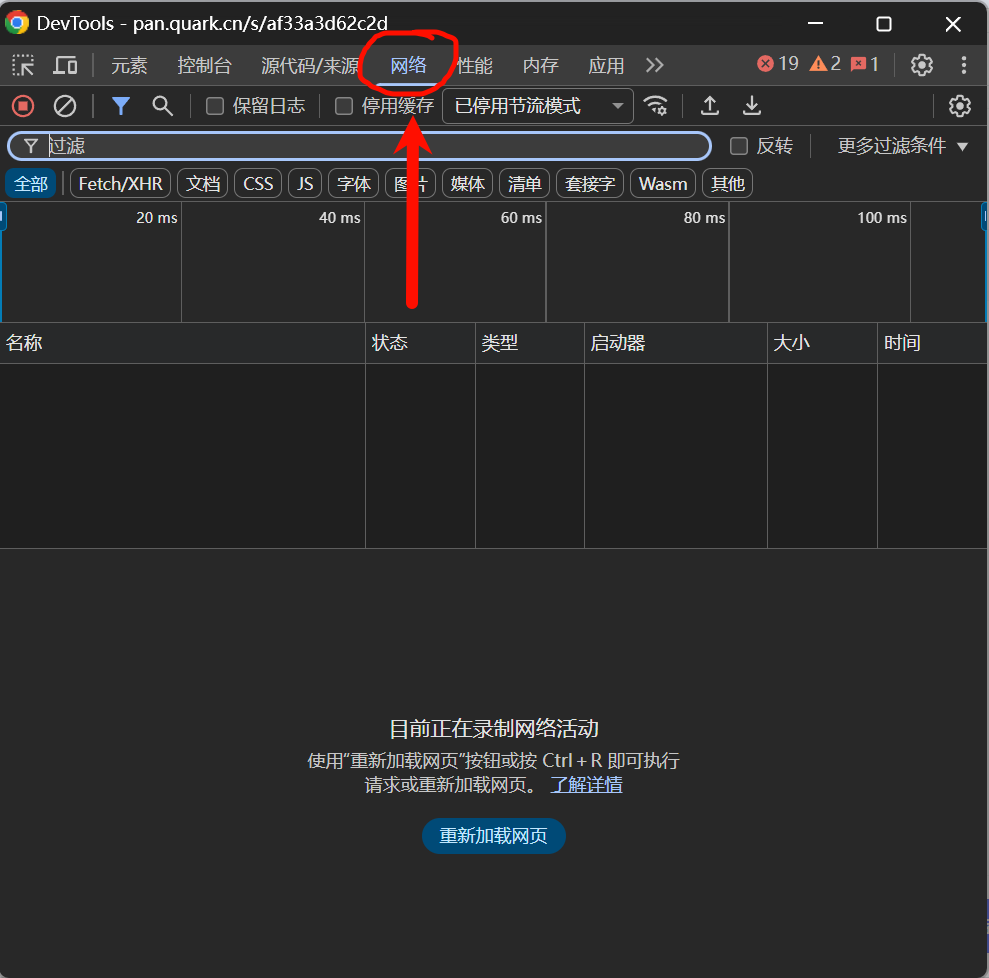
Task: Open the 源代码/来源 tab
Action: pyautogui.click(x=310, y=65)
